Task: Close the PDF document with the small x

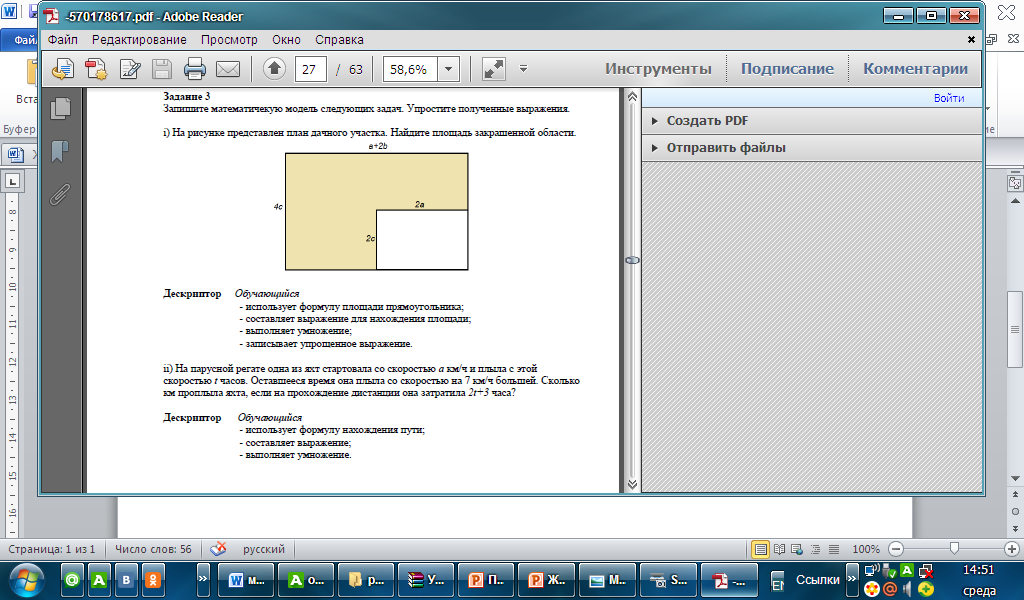Action: [x=971, y=40]
